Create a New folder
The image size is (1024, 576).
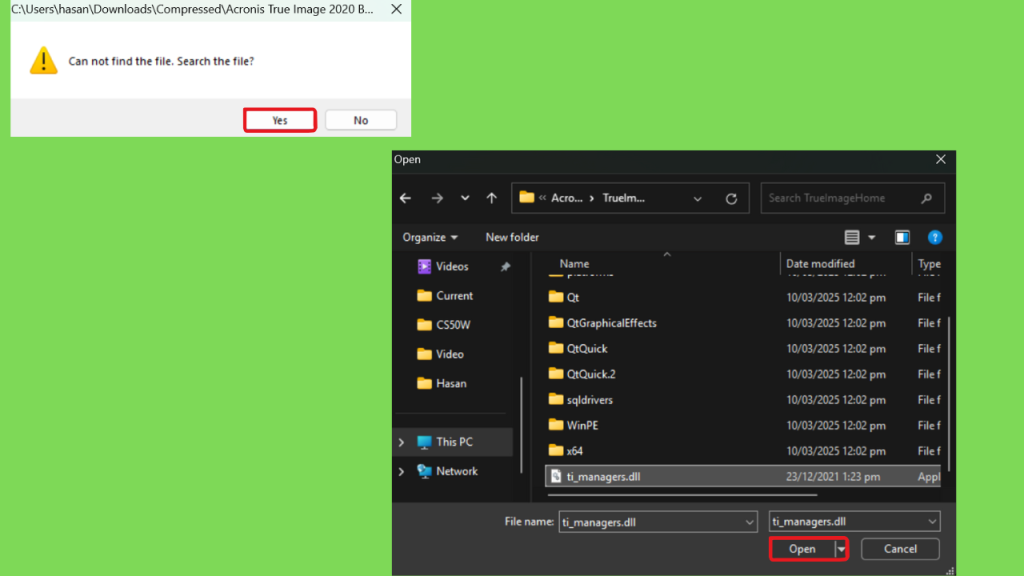[512, 237]
